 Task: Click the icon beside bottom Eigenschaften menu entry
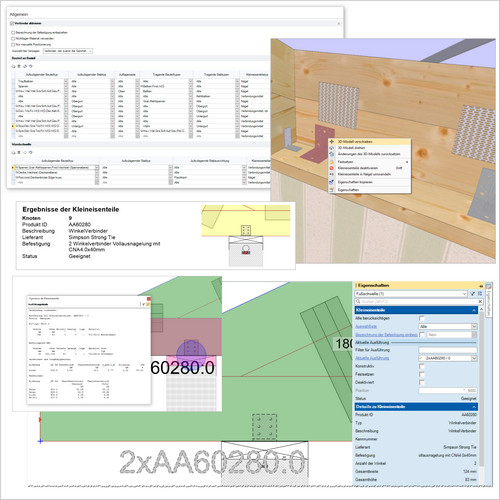pyautogui.click(x=332, y=190)
